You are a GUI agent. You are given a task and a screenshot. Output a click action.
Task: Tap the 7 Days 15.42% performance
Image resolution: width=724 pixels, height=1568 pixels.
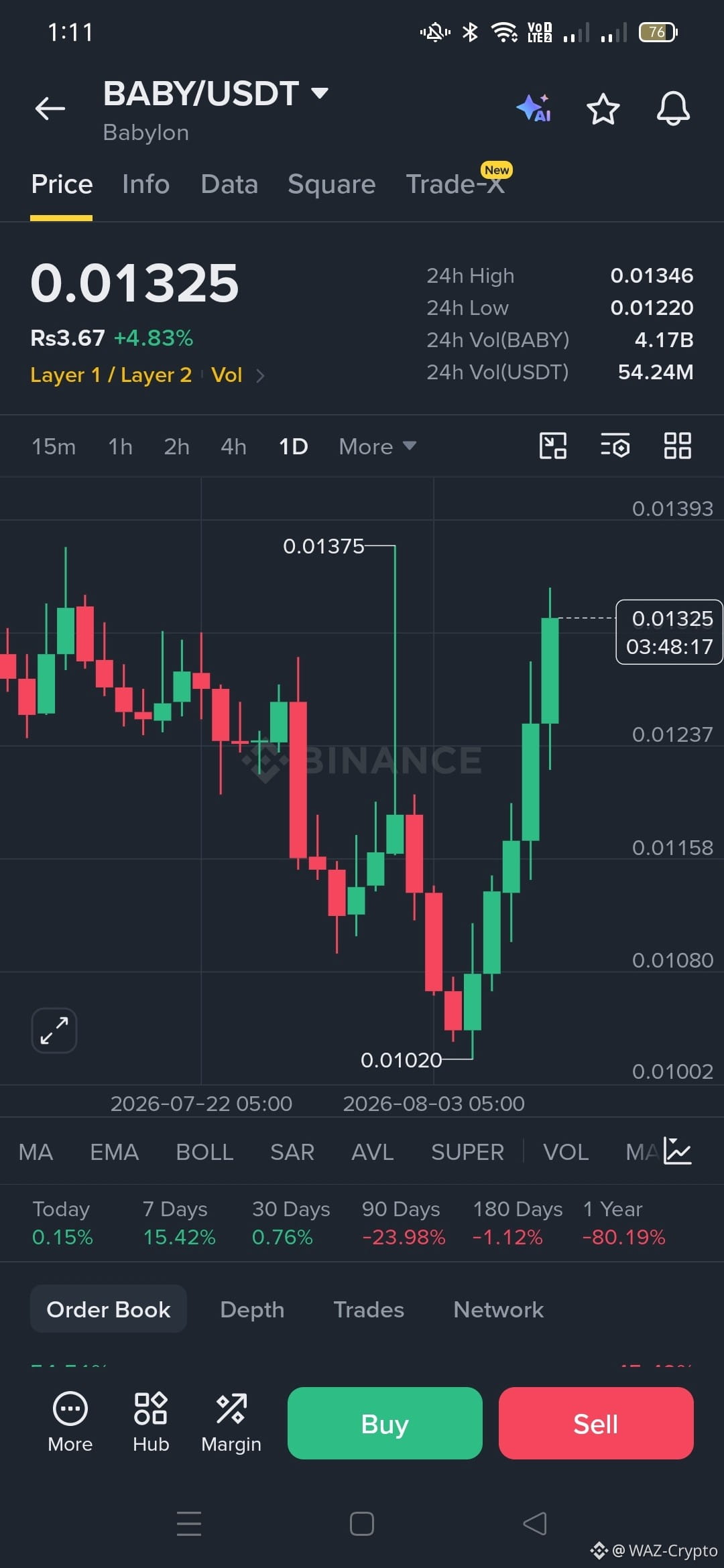[x=179, y=1223]
